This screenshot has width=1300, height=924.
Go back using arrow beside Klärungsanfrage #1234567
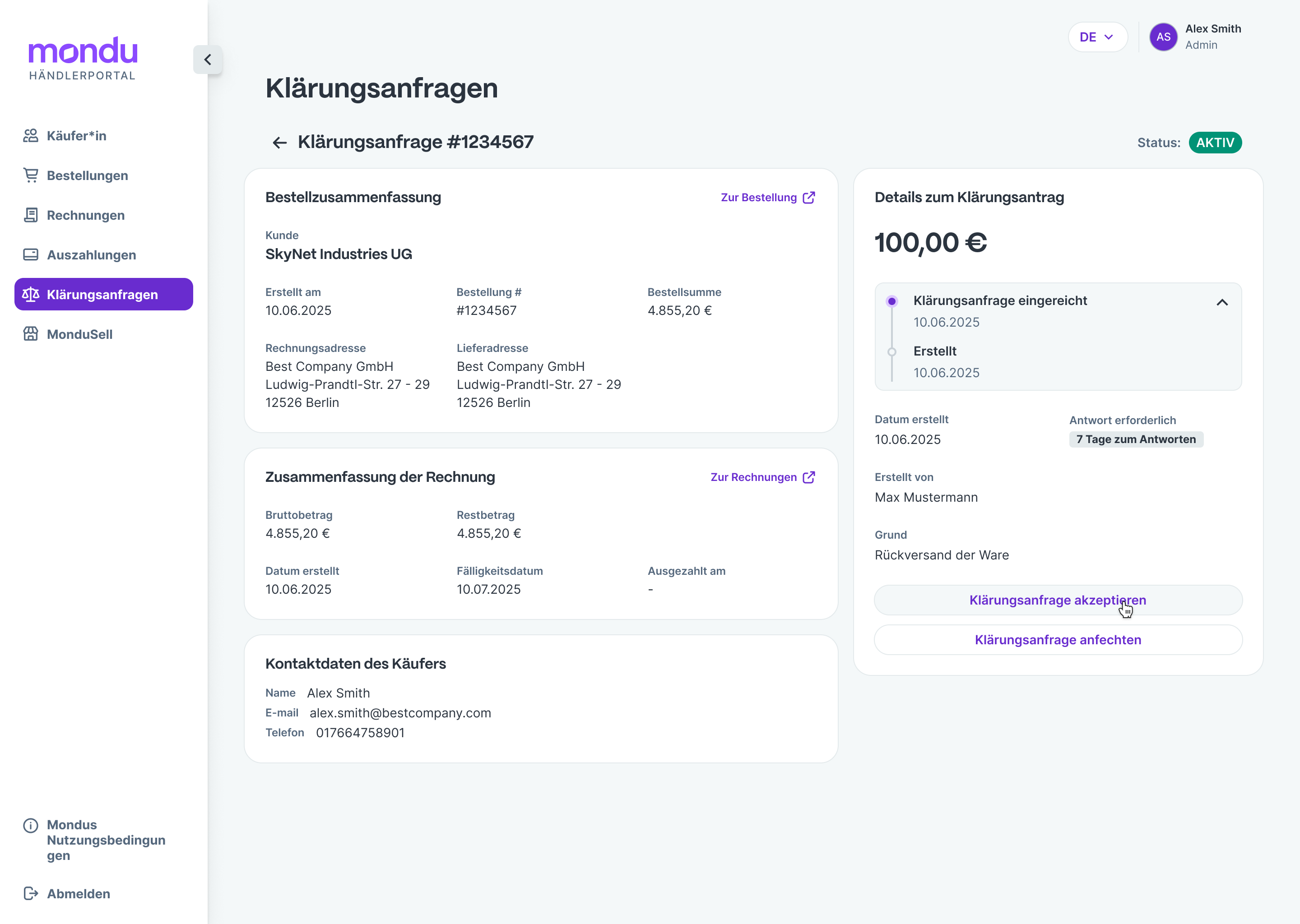pos(279,142)
